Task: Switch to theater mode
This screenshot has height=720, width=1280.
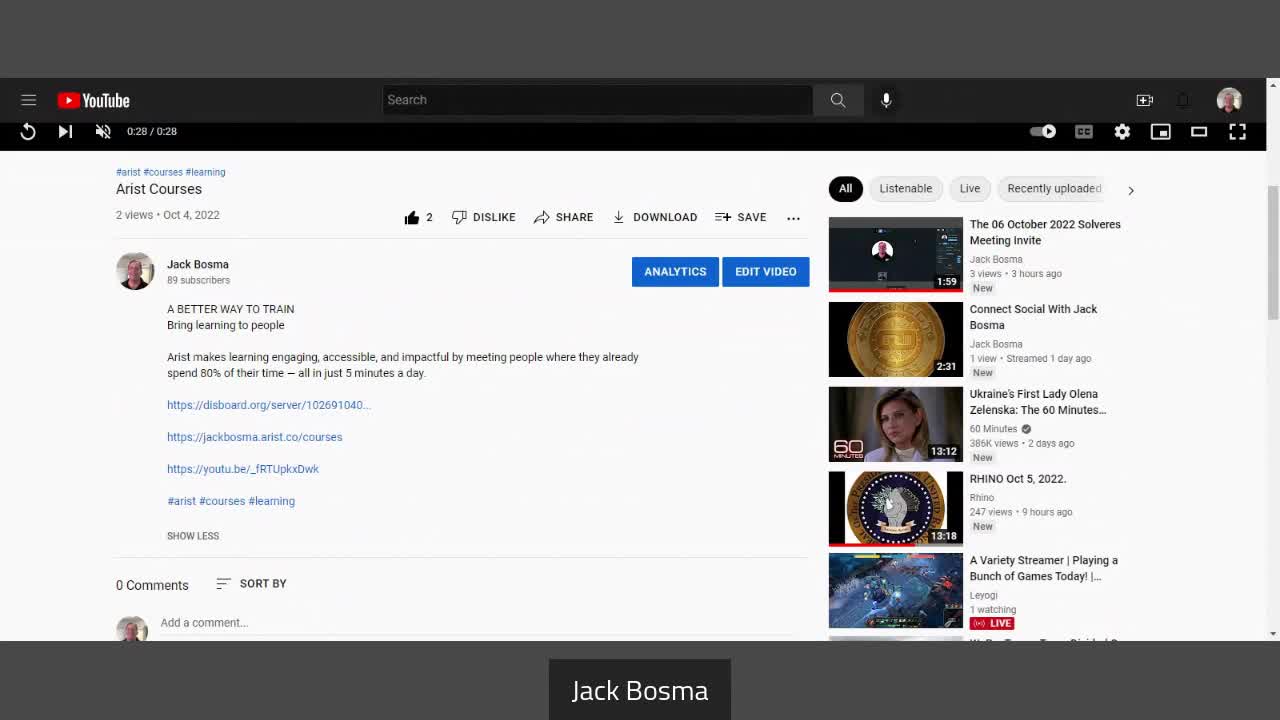Action: click(1199, 131)
